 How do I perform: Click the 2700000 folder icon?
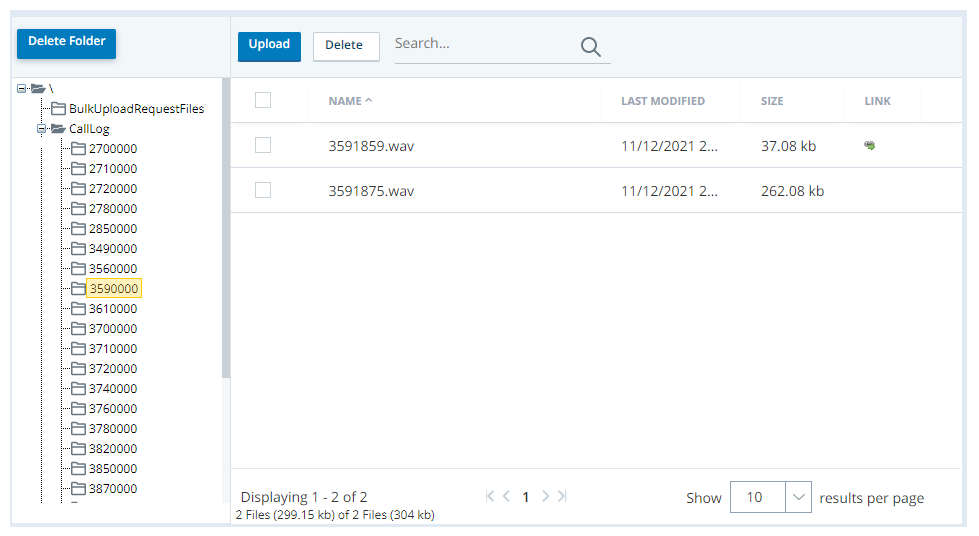pos(78,148)
